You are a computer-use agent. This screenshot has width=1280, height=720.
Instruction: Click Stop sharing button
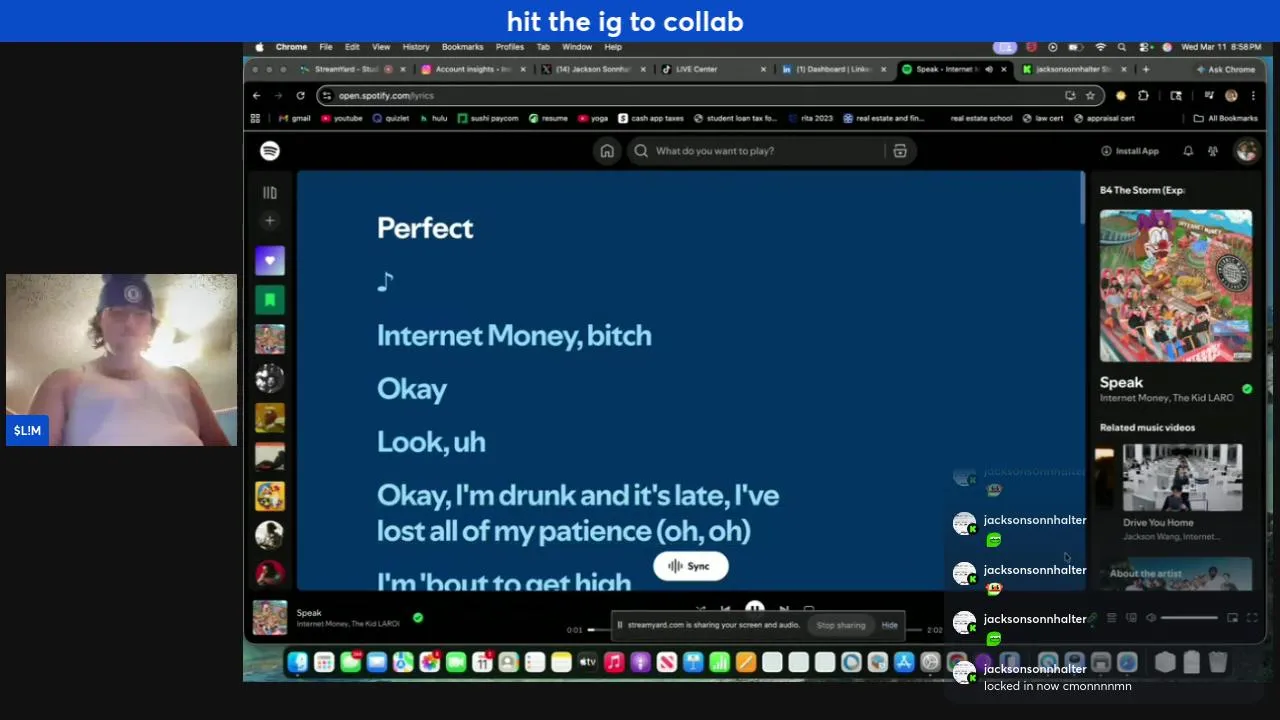pyautogui.click(x=841, y=626)
